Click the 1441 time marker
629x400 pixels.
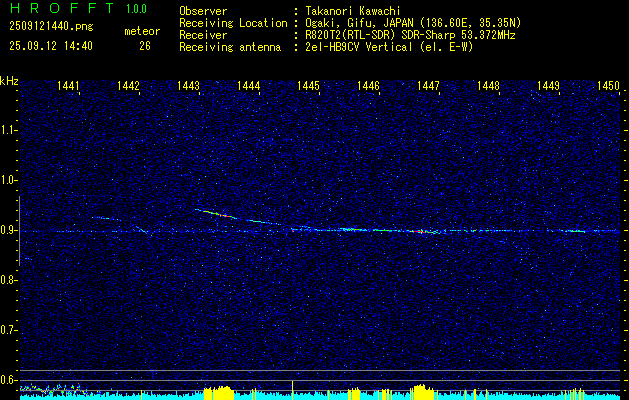69,87
